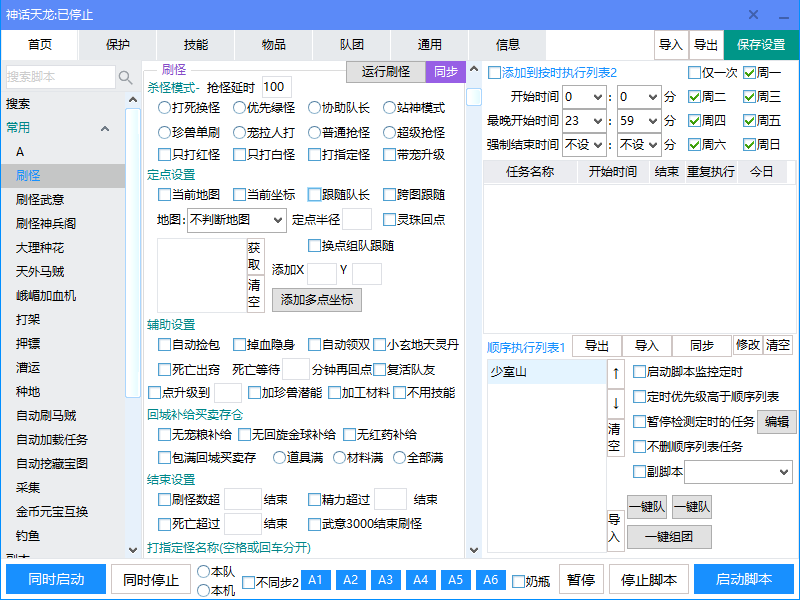
Task: Click 清空 beside the 修改 button
Action: 778,345
